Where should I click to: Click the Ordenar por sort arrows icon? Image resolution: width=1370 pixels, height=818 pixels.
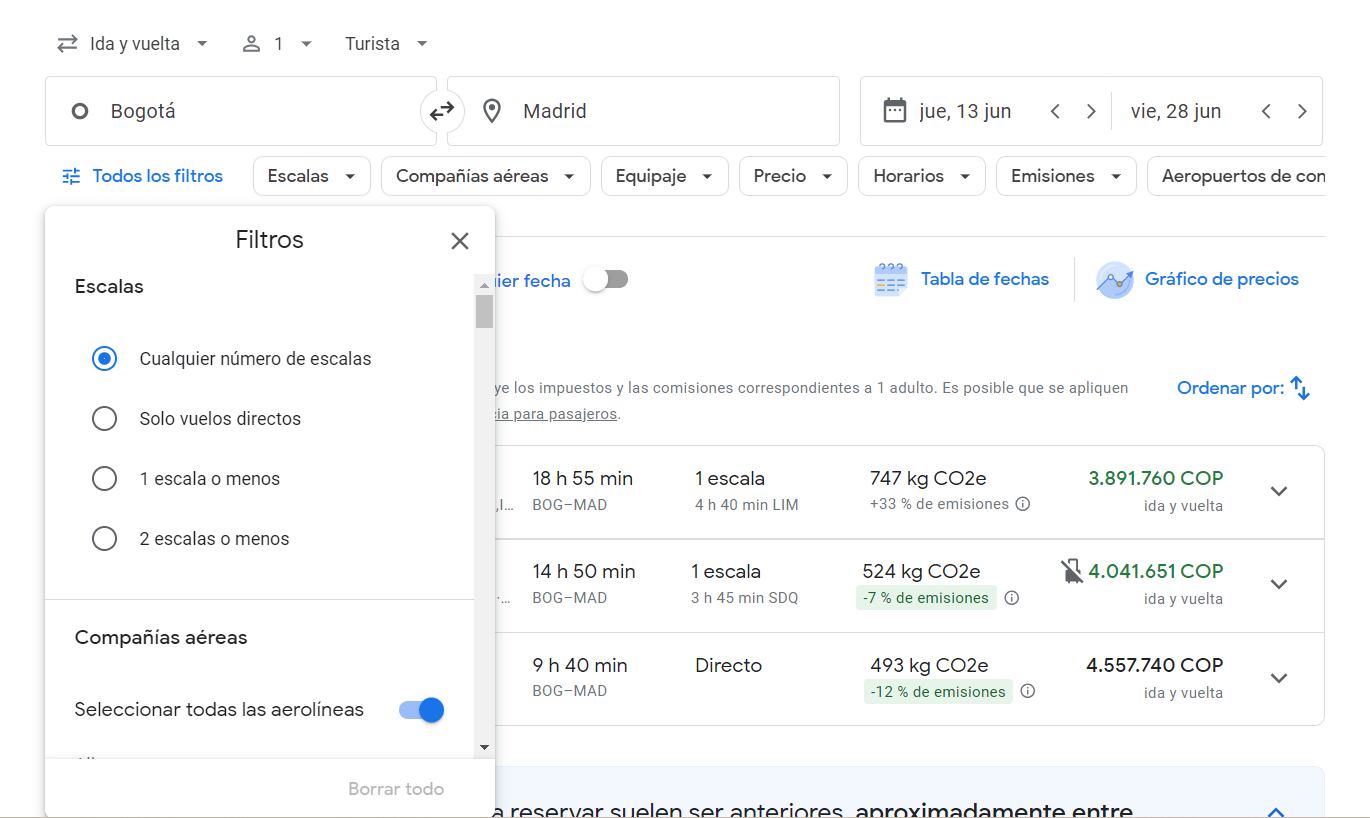(1300, 388)
